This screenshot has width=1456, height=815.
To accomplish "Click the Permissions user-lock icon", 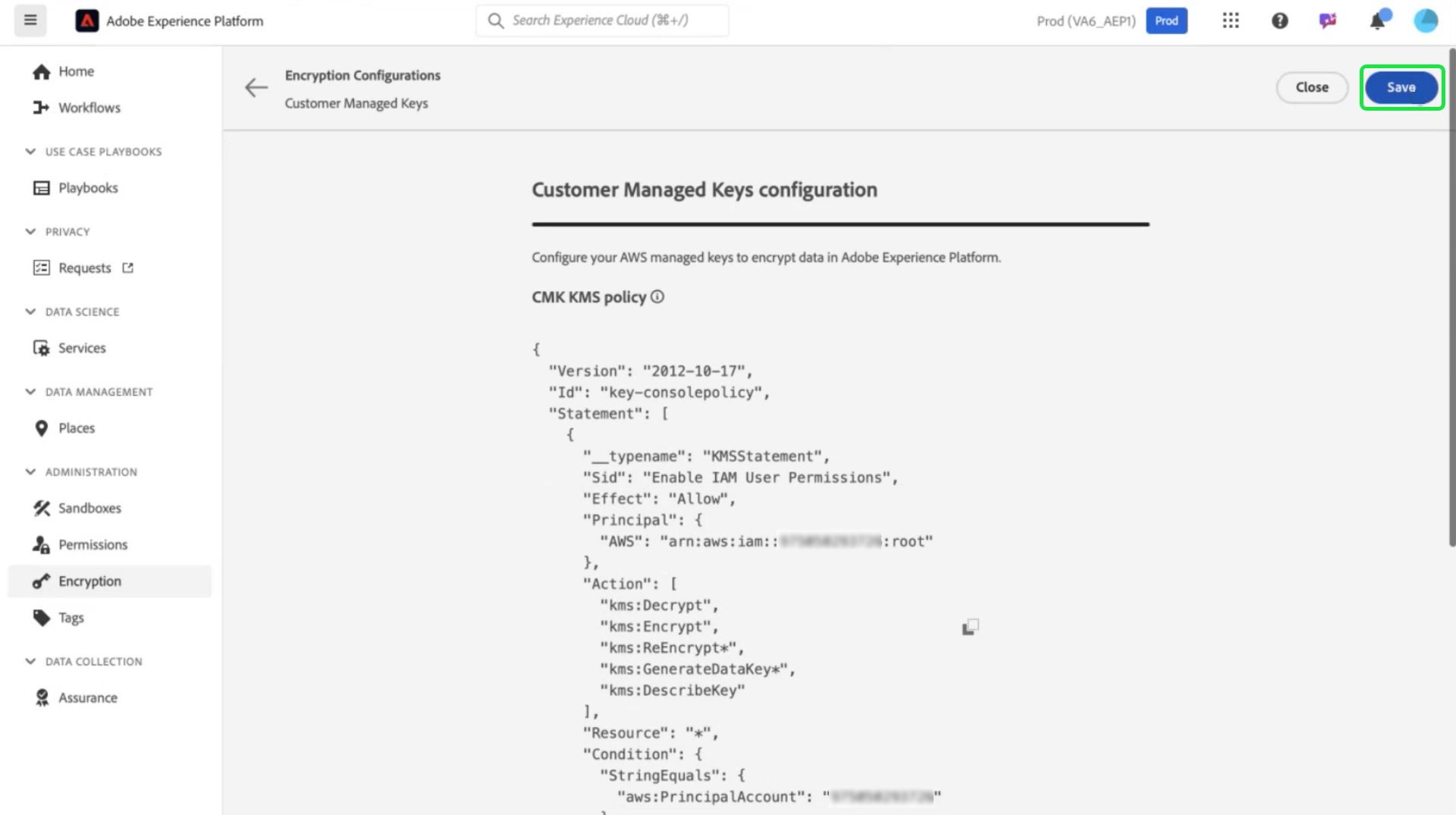I will tap(42, 544).
